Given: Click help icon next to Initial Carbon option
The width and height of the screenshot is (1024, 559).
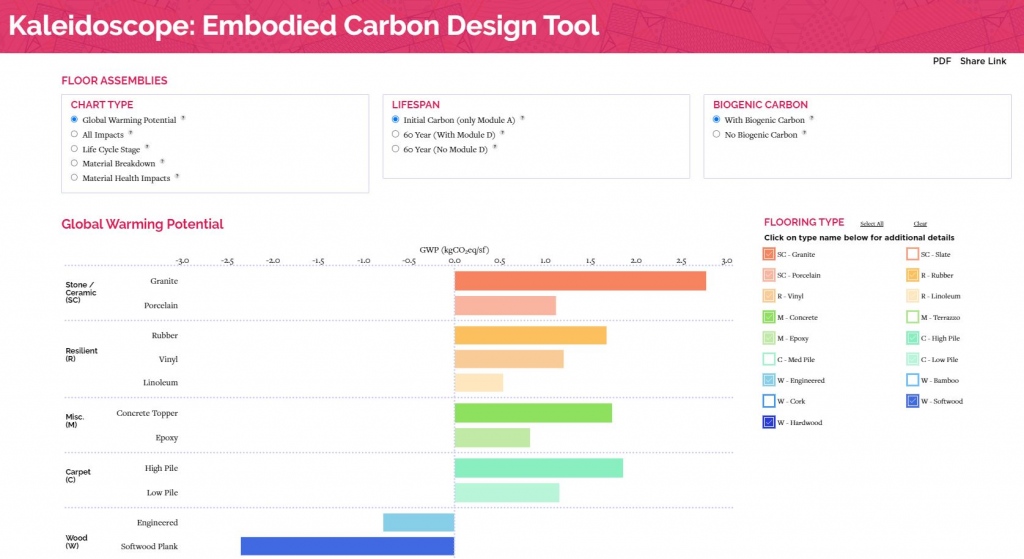Looking at the screenshot, I should (522, 119).
